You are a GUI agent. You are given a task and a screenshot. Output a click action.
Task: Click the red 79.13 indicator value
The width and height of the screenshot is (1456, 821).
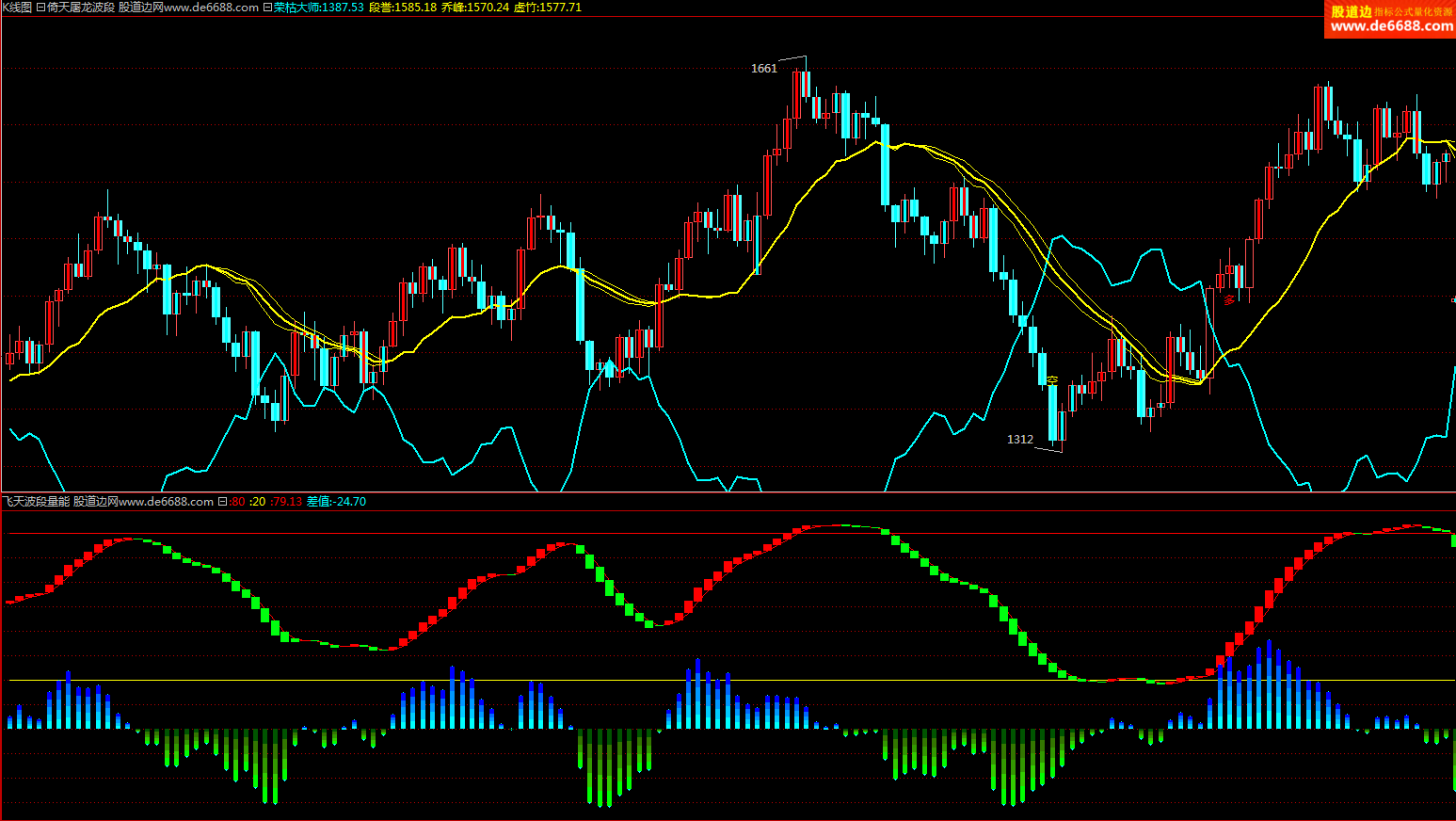286,502
